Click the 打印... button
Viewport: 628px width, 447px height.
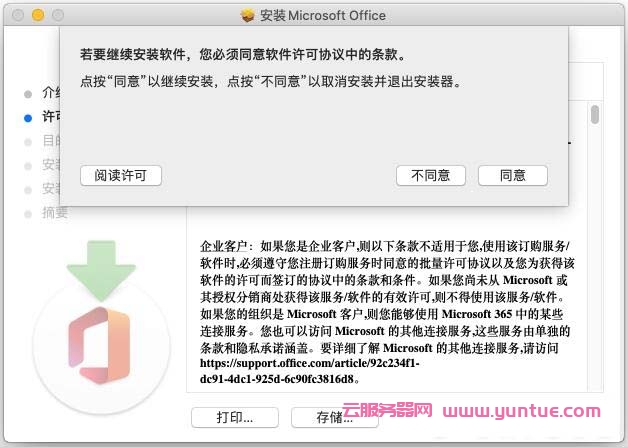click(x=235, y=417)
